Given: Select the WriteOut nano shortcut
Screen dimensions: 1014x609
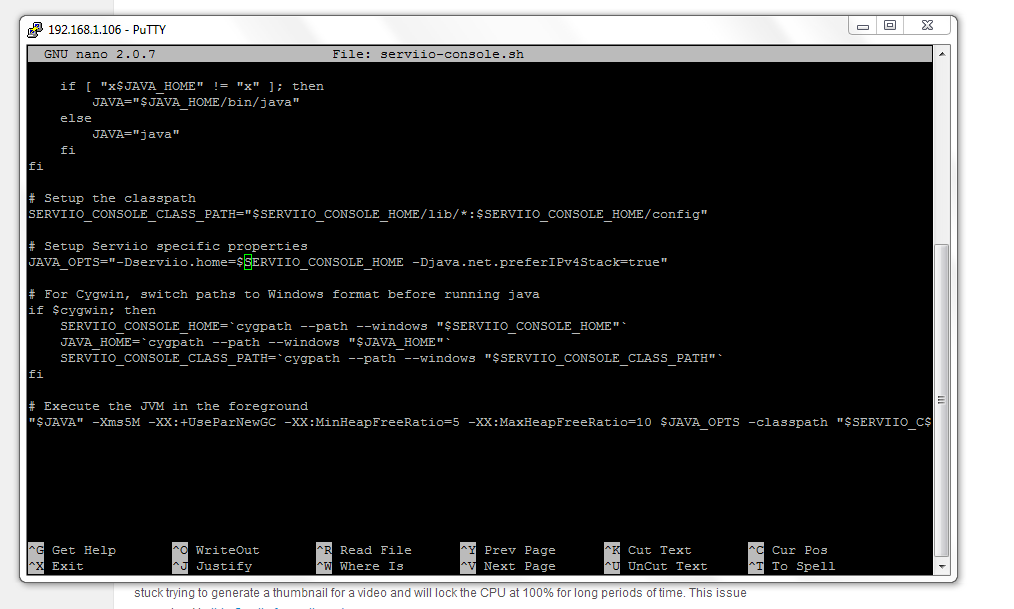Looking at the screenshot, I should pyautogui.click(x=226, y=549).
